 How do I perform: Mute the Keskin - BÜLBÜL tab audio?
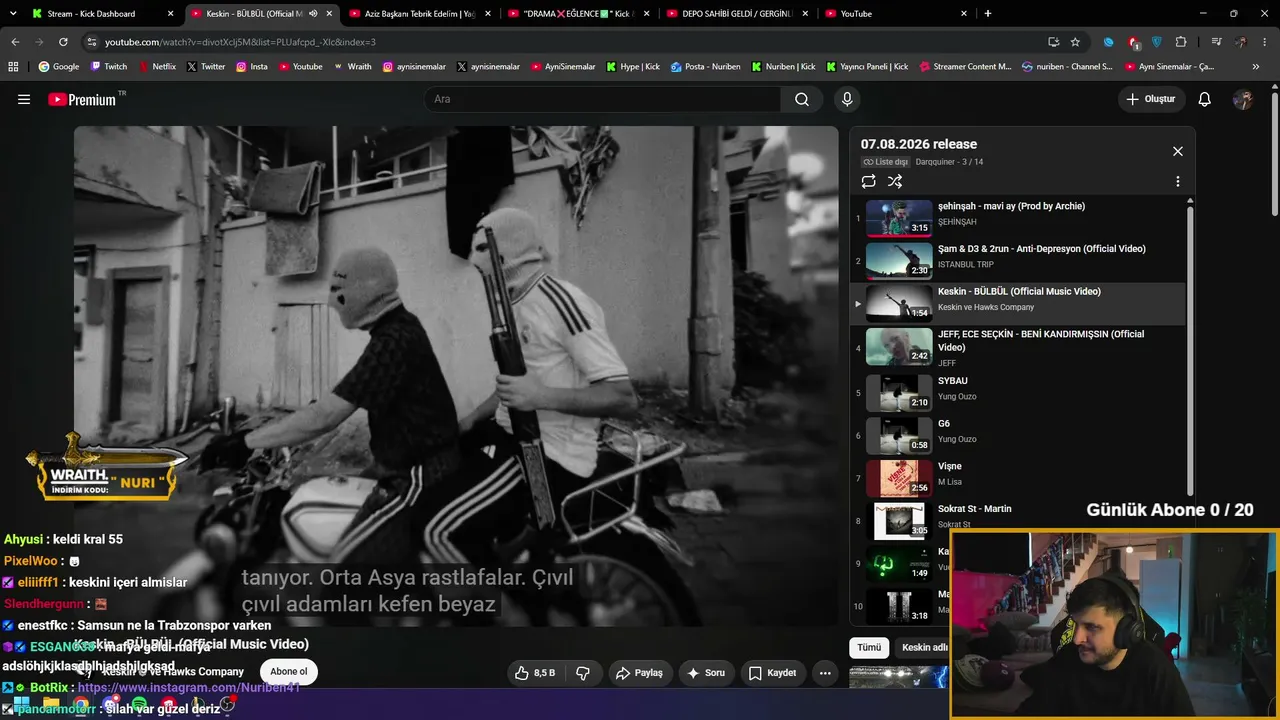(313, 14)
